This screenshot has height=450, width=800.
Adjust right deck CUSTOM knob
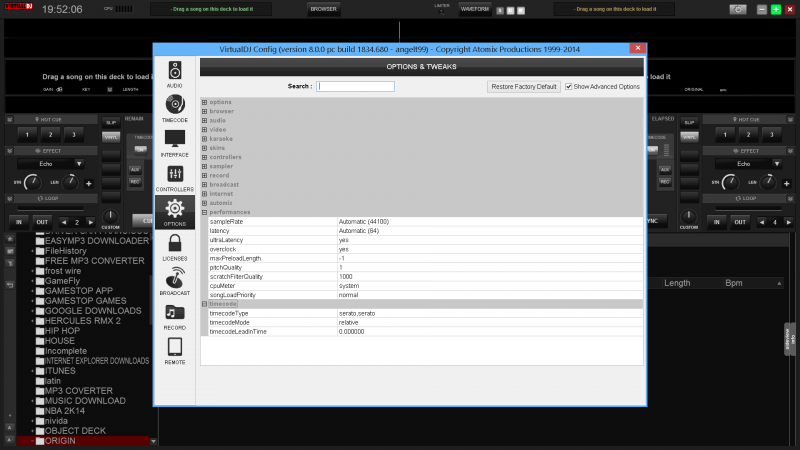[689, 216]
